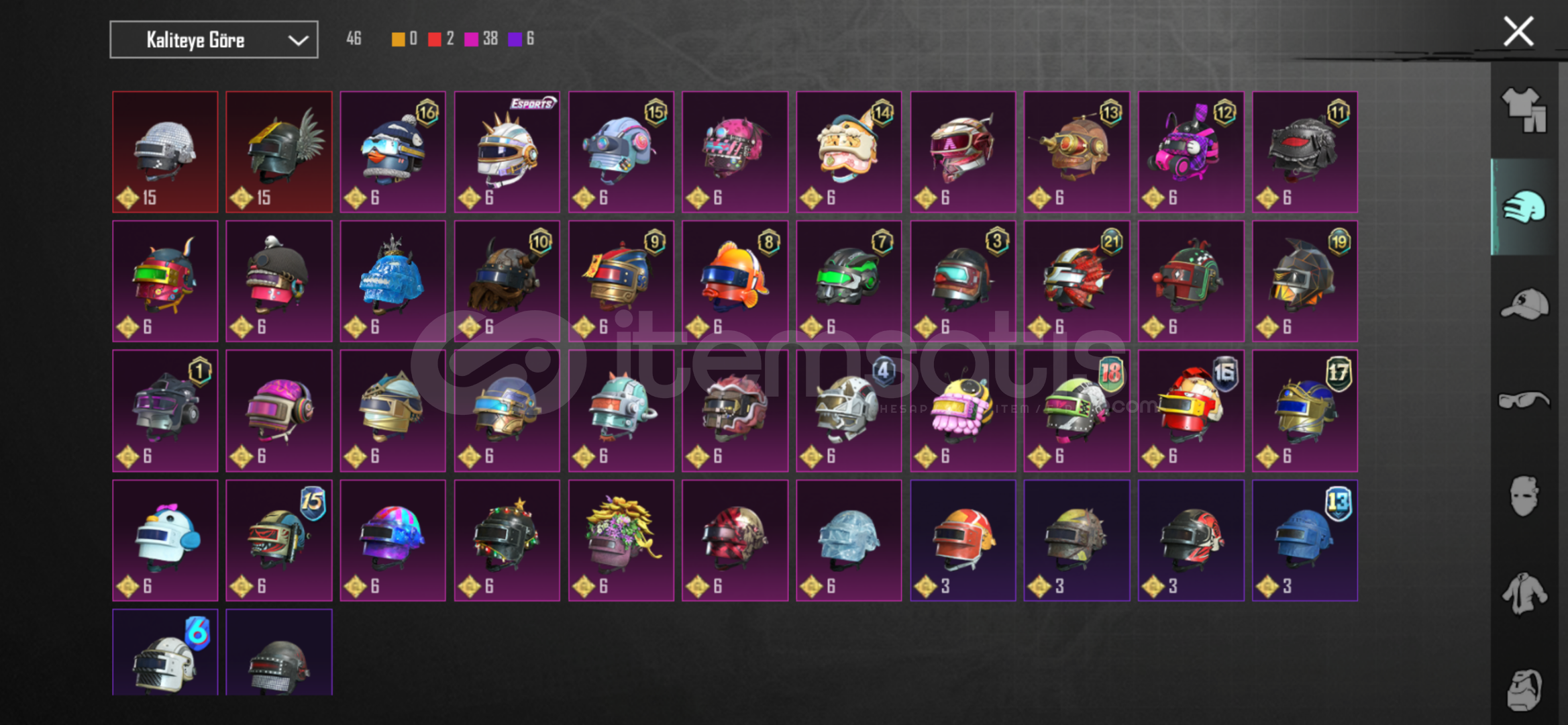The height and width of the screenshot is (725, 1568).
Task: Select the silver disco helmet worth 15
Action: point(165,152)
